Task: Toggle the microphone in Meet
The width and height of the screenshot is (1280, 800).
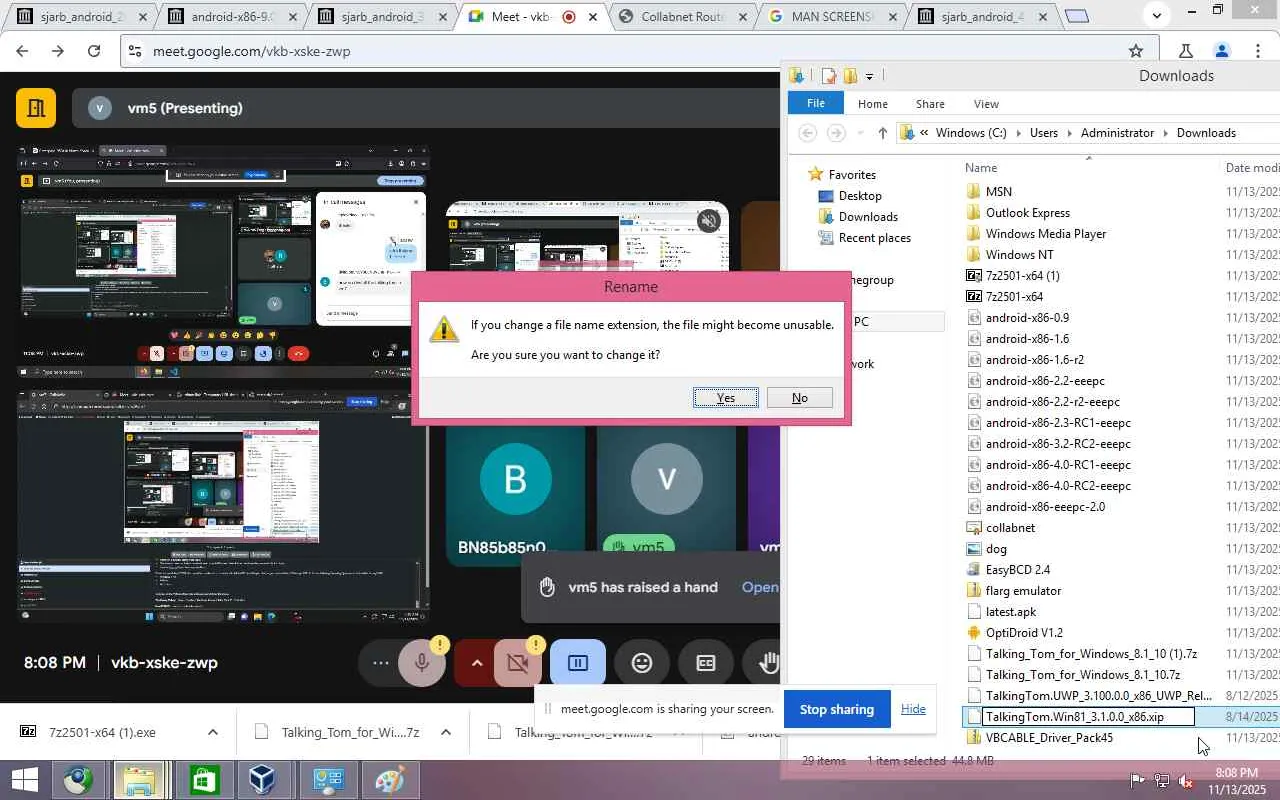Action: [422, 662]
